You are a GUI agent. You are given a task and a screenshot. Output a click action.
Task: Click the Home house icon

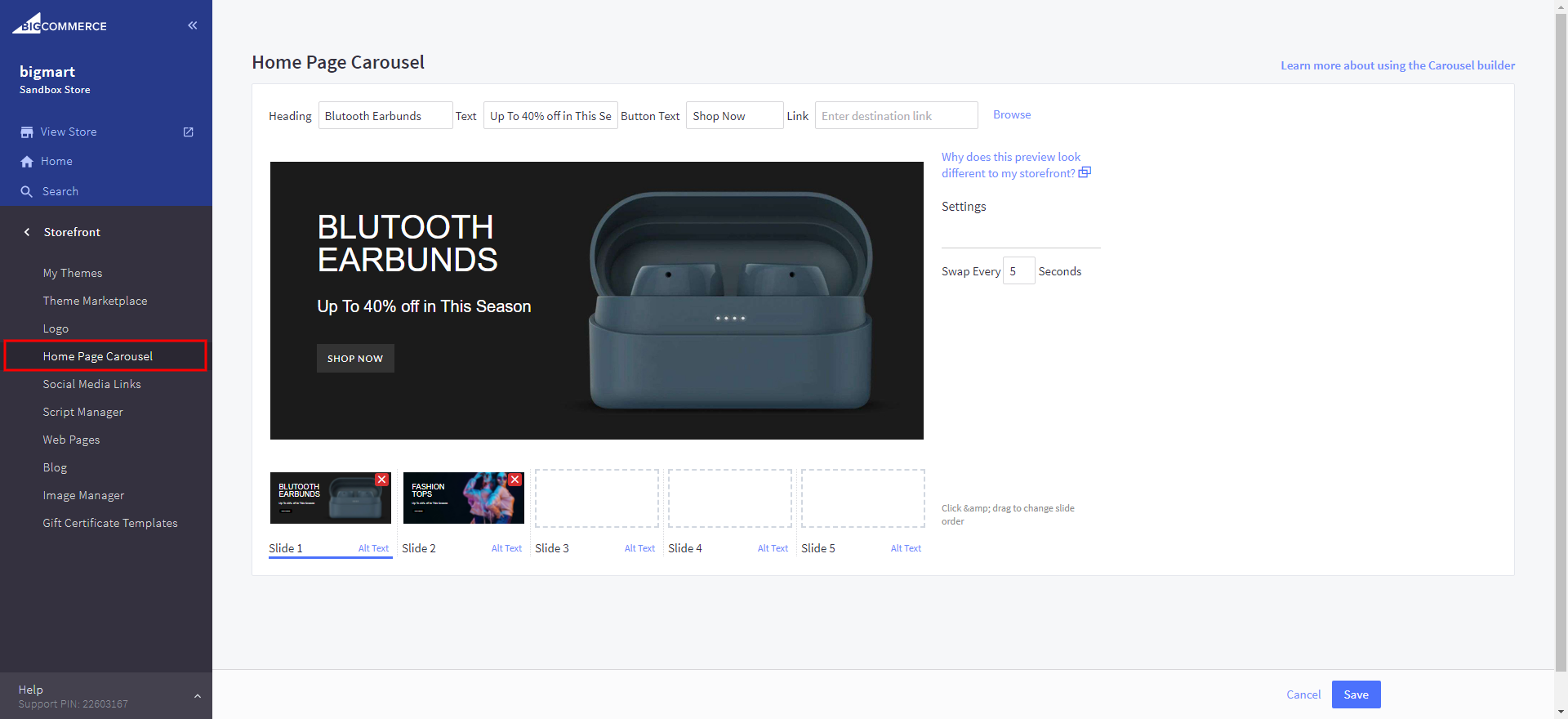[27, 162]
